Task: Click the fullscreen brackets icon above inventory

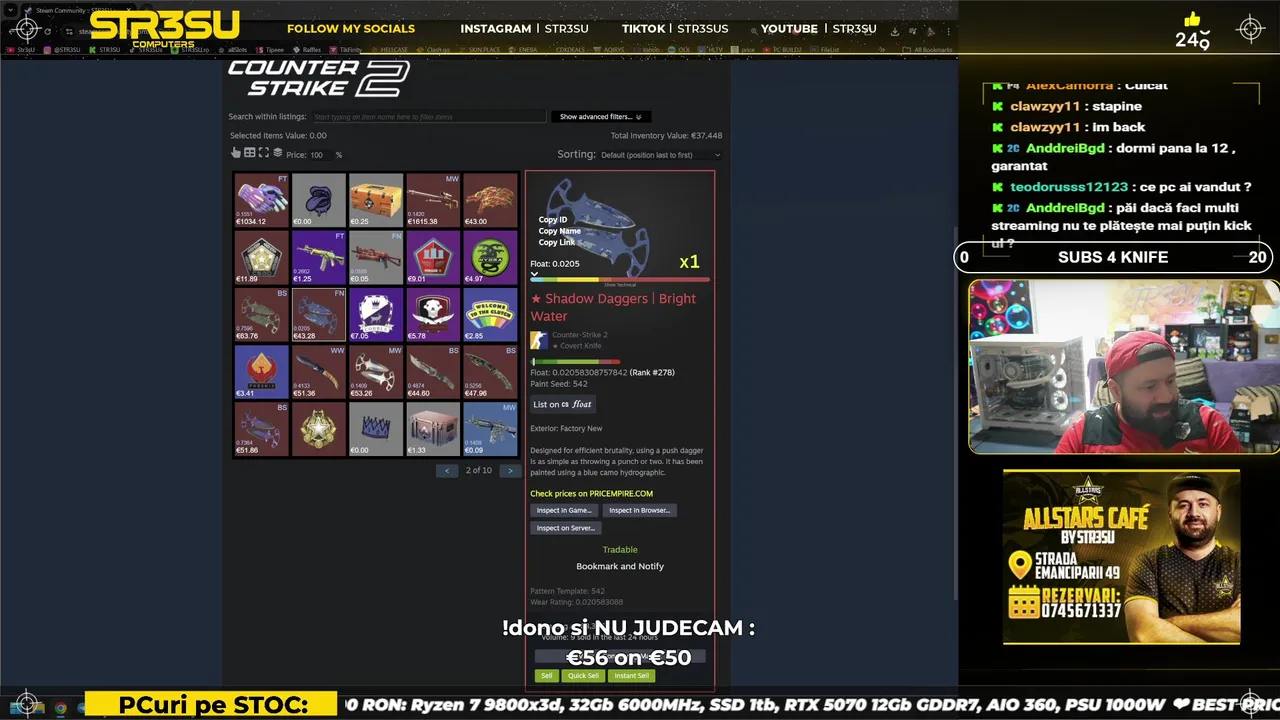Action: pyautogui.click(x=264, y=153)
